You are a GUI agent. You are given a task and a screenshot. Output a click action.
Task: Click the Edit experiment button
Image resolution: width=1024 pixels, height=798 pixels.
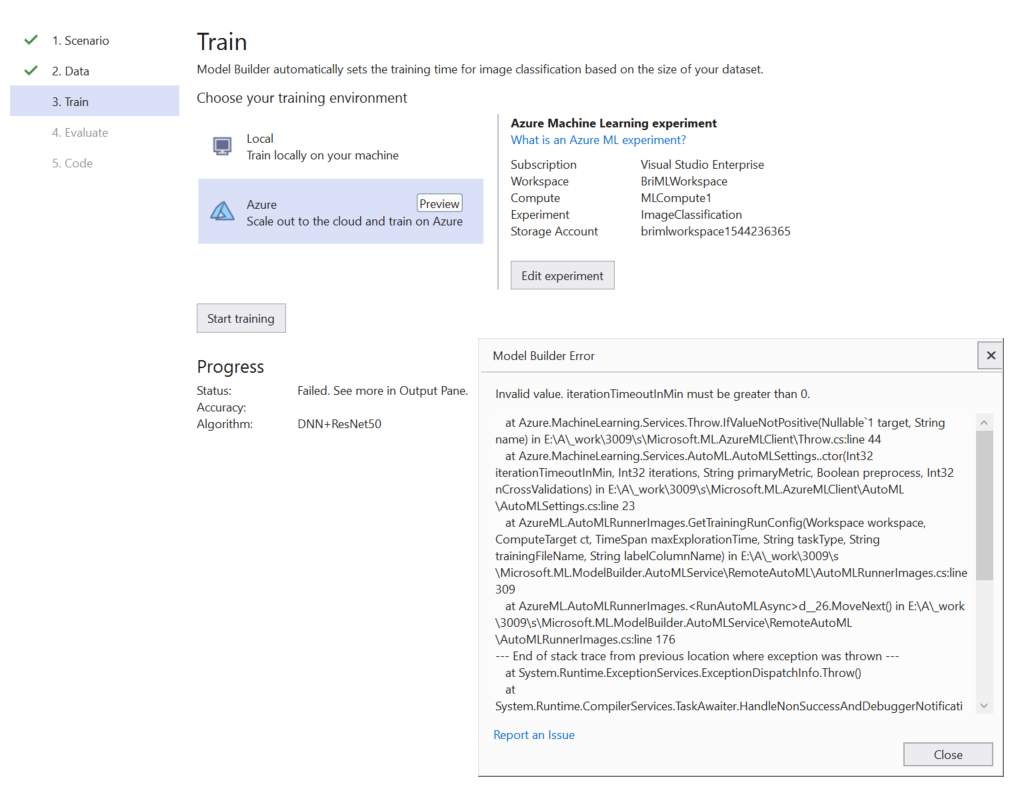pos(562,276)
